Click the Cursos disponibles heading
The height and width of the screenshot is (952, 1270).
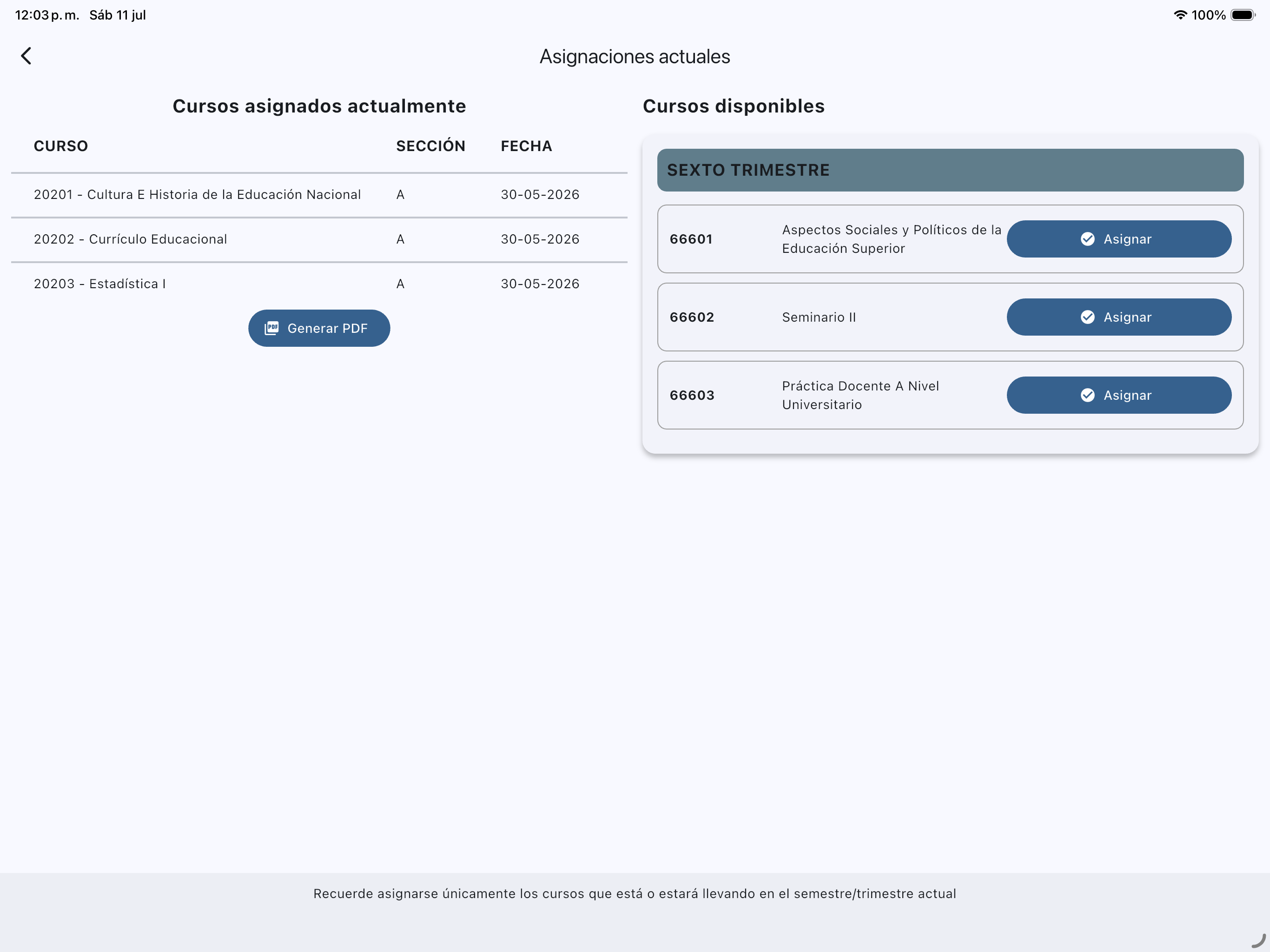coord(733,106)
